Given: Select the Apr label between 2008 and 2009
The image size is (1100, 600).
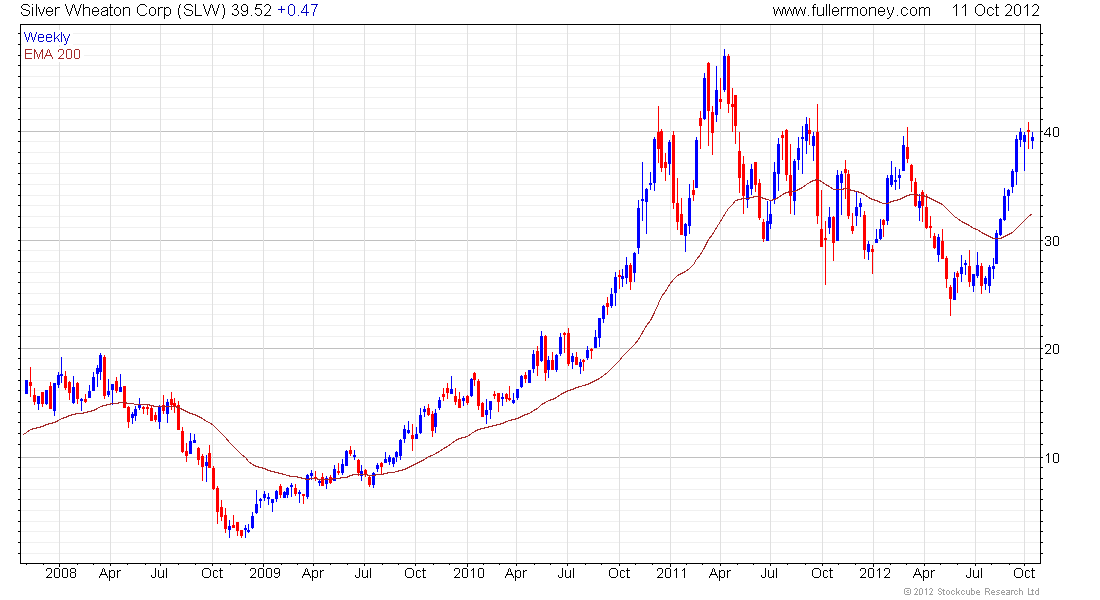Looking at the screenshot, I should (110, 573).
